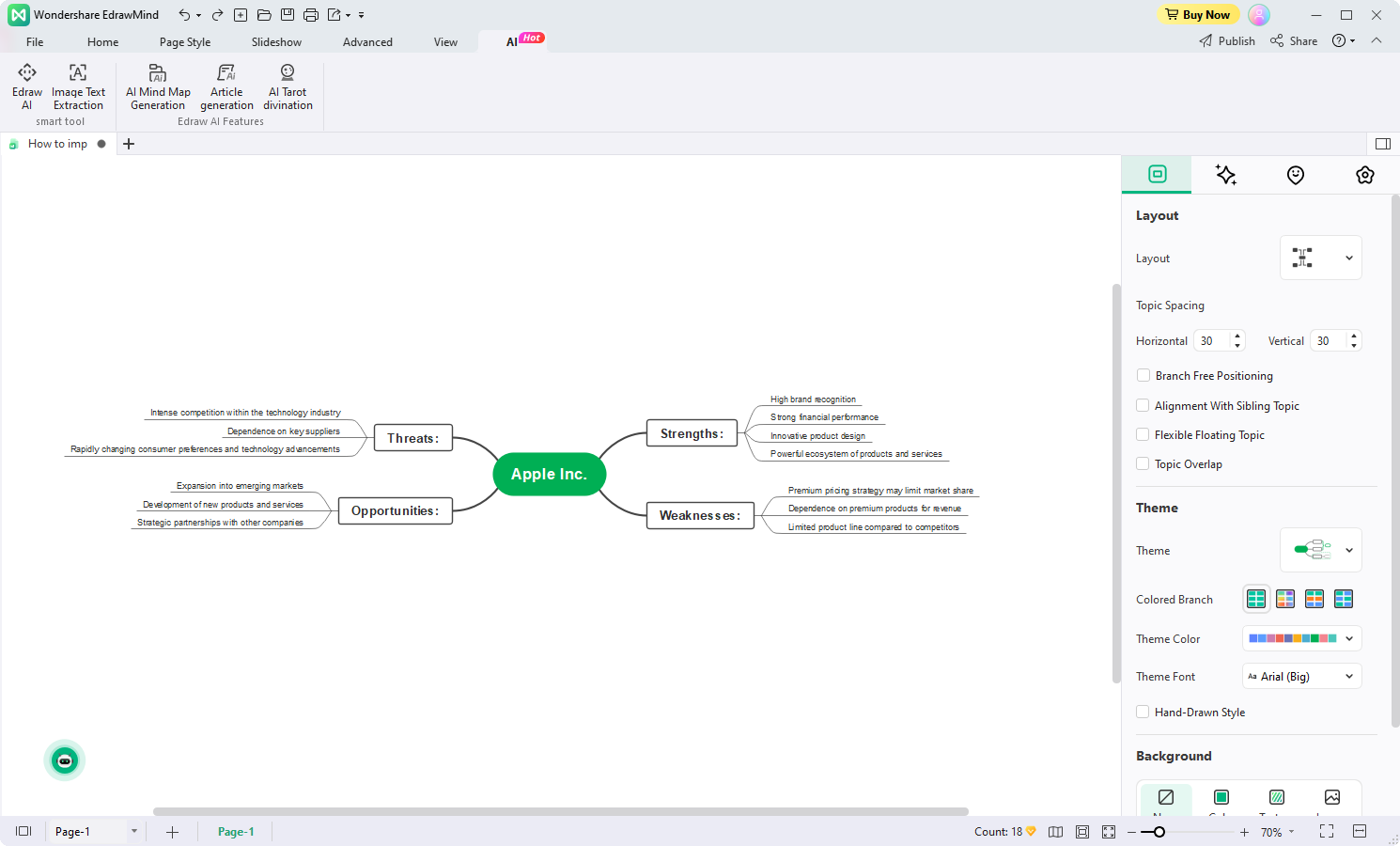Viewport: 1400px width, 846px height.
Task: Open the quick access toolbar customization arrow
Action: tap(361, 15)
